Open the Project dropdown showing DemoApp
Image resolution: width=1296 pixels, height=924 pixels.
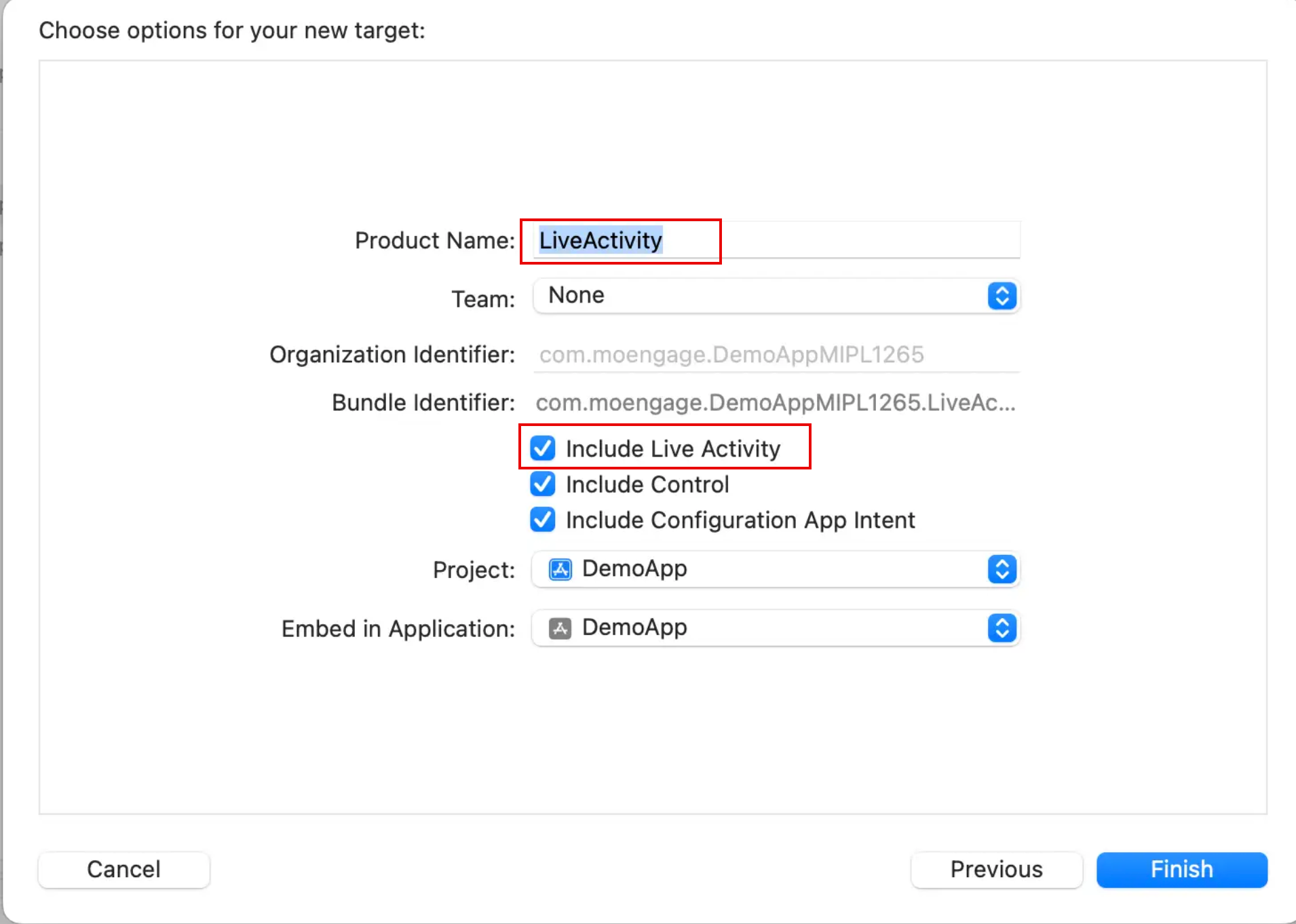coord(776,569)
